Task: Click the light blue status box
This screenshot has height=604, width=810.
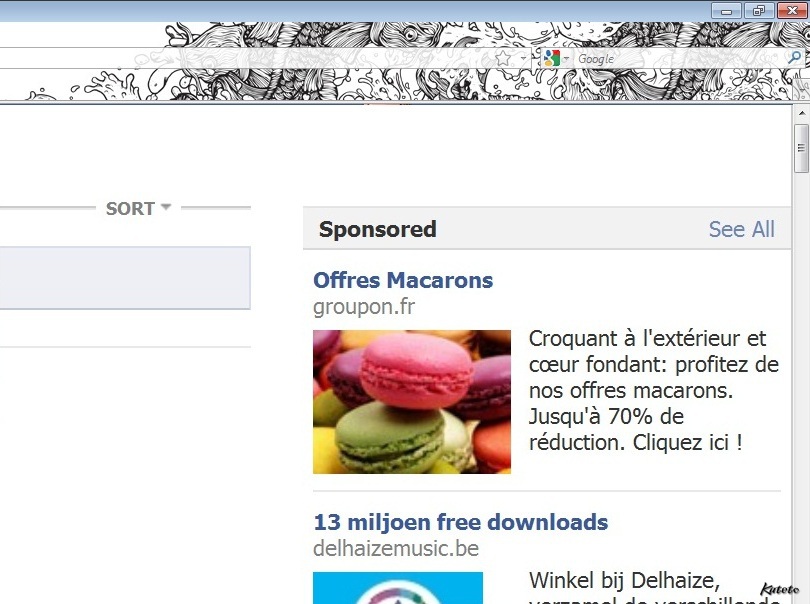Action: pos(124,278)
